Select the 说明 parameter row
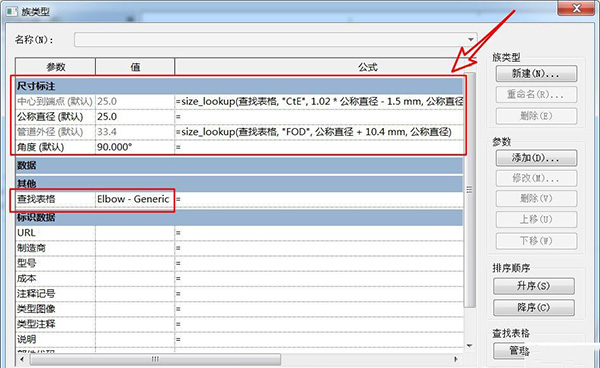The image size is (600, 368). tap(239, 340)
